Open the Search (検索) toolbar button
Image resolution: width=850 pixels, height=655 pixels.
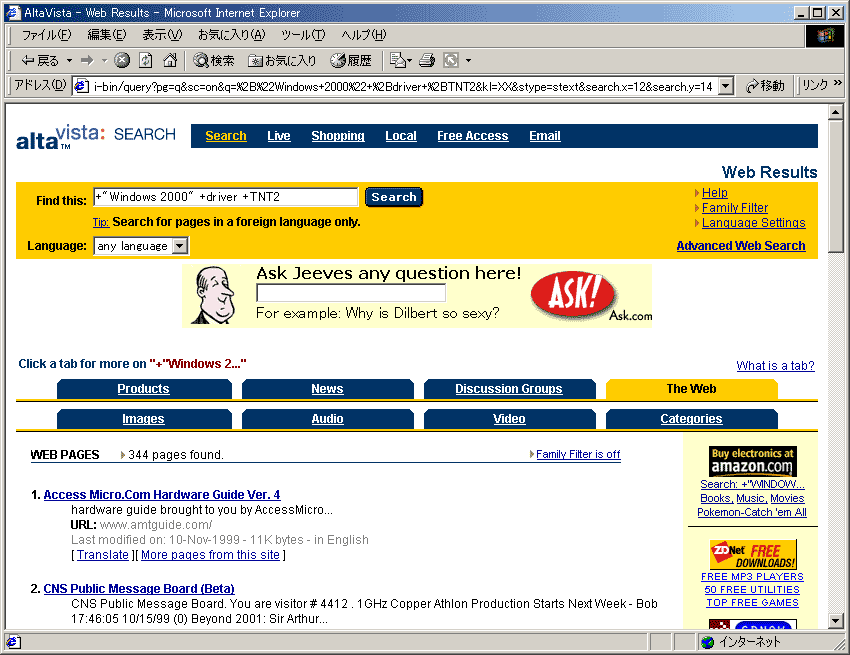coord(214,60)
